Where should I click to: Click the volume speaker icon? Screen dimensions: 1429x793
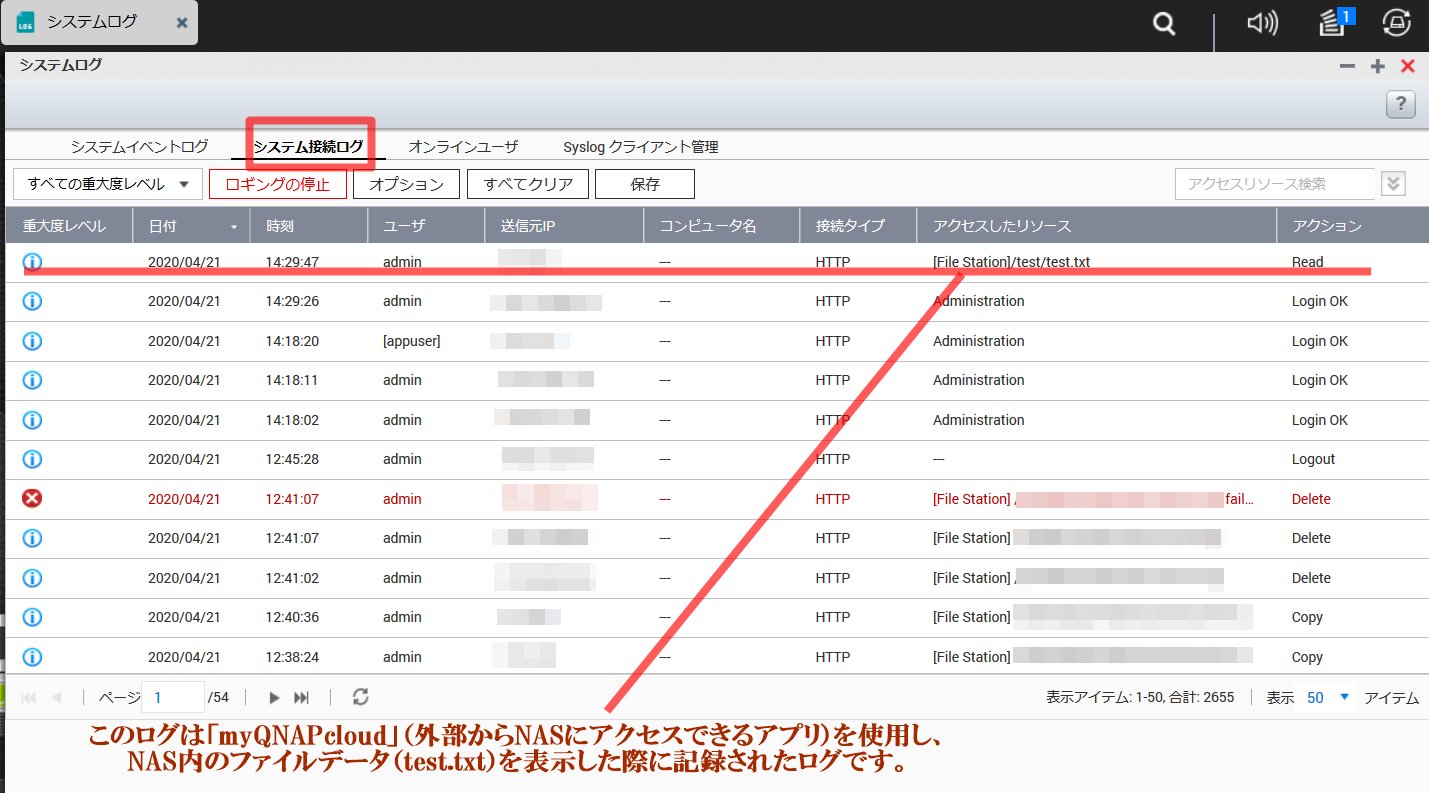pyautogui.click(x=1262, y=23)
